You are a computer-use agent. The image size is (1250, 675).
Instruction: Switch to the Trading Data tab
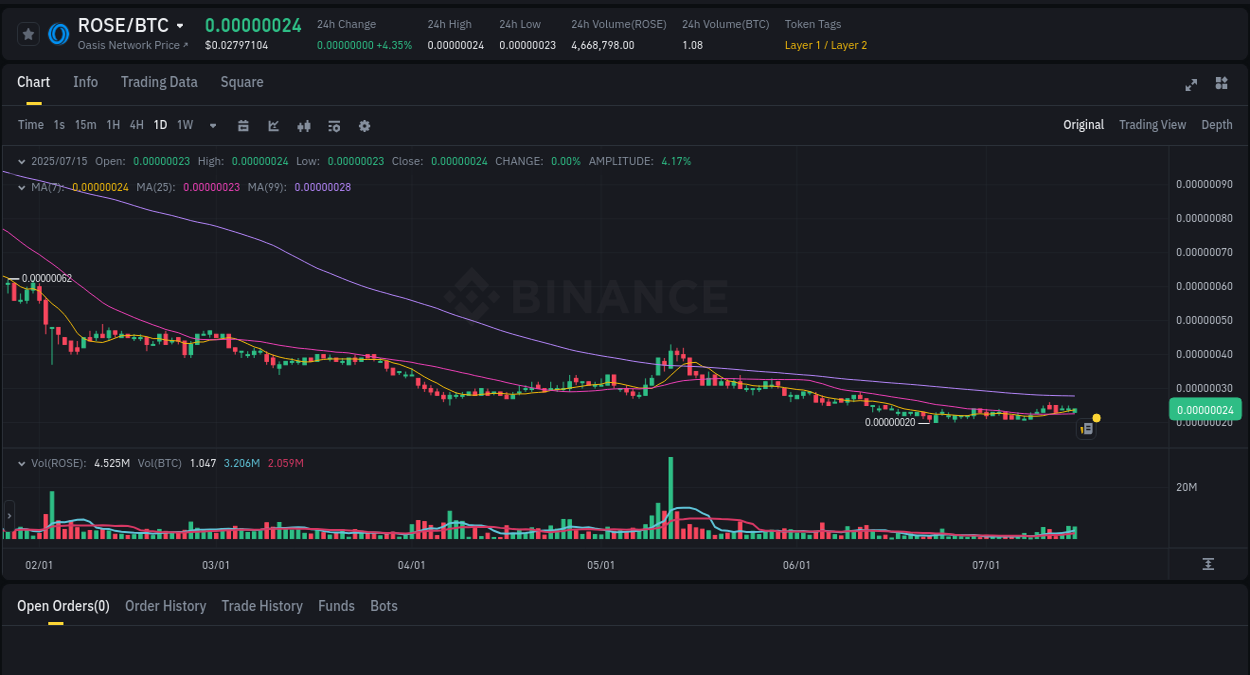click(159, 82)
